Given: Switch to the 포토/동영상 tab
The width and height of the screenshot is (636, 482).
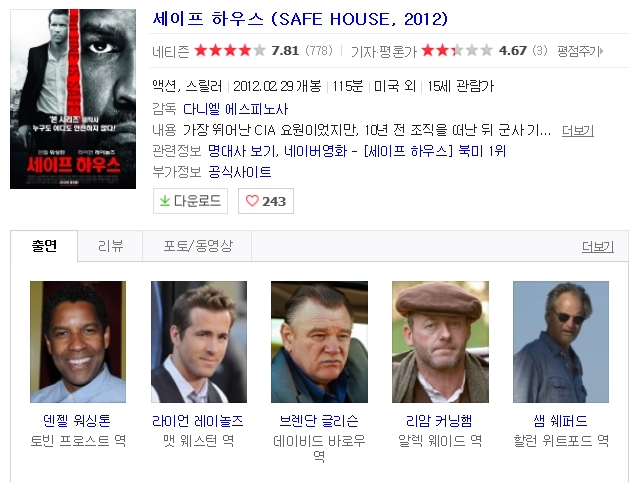Looking at the screenshot, I should tap(198, 246).
